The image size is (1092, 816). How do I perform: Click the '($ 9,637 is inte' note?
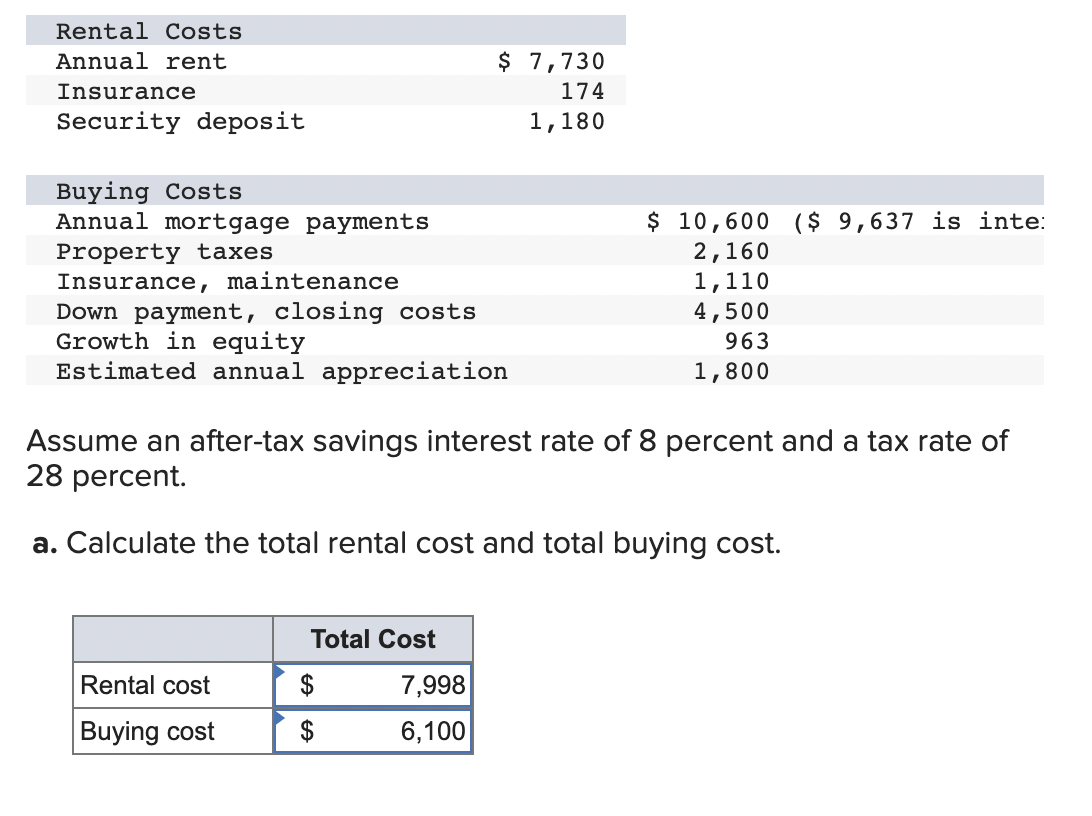(x=919, y=221)
